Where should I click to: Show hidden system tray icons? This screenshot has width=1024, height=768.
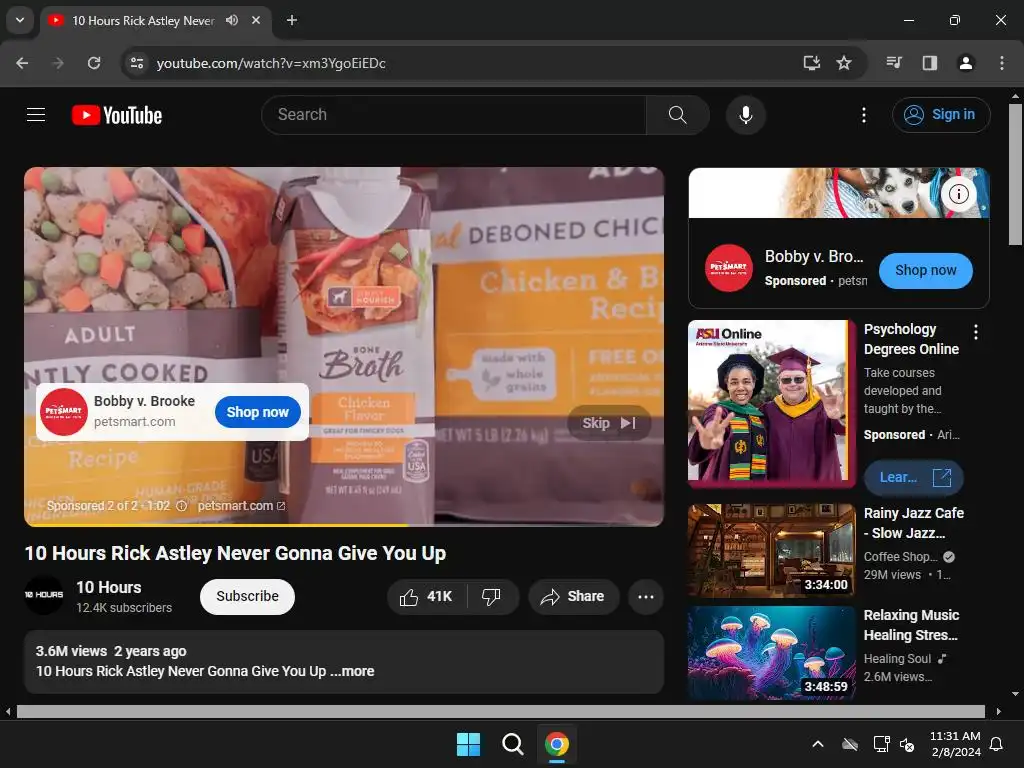(x=818, y=744)
